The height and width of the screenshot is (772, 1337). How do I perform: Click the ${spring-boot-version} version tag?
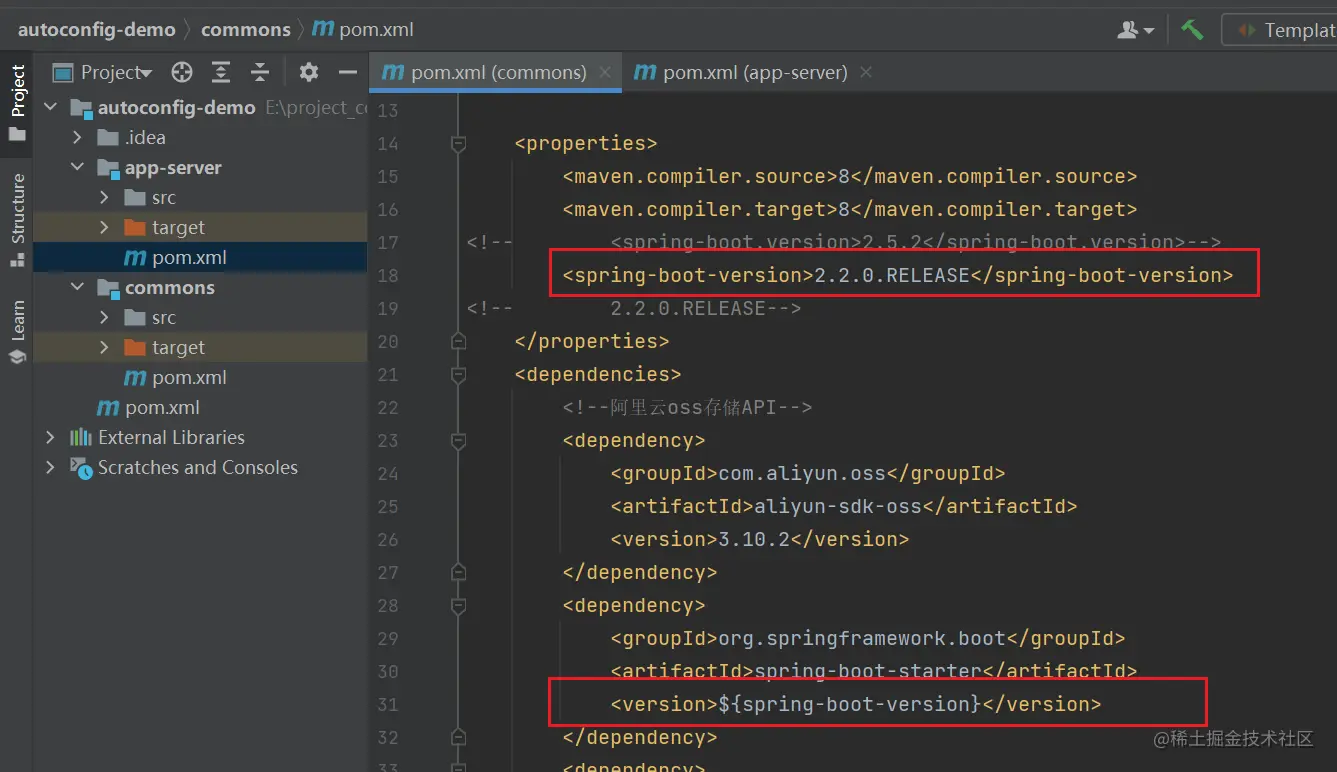pyautogui.click(x=856, y=704)
